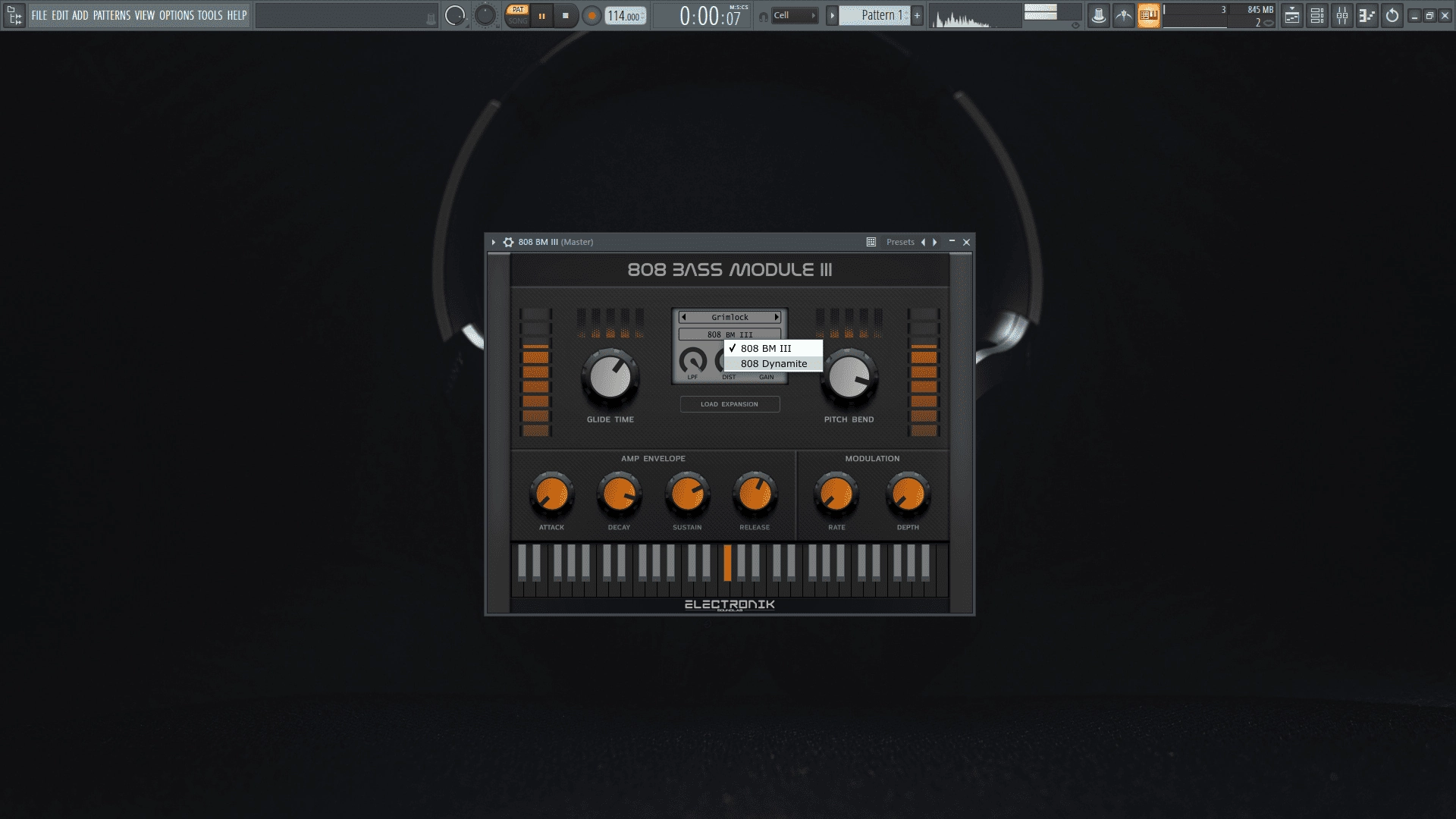1456x819 pixels.
Task: Open the Presets menu
Action: coord(900,242)
